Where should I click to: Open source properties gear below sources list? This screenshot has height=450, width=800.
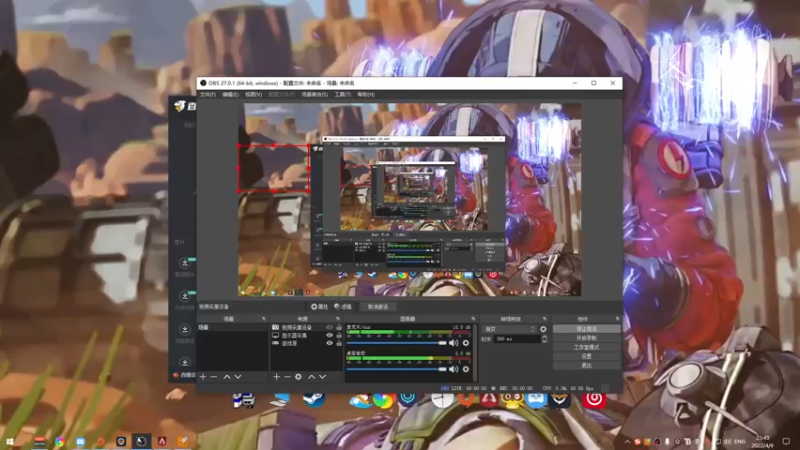[298, 377]
